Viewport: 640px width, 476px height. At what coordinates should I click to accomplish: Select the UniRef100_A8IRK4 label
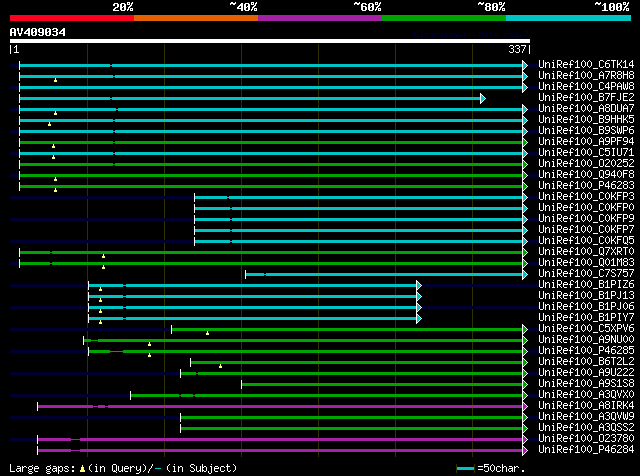tap(586, 406)
